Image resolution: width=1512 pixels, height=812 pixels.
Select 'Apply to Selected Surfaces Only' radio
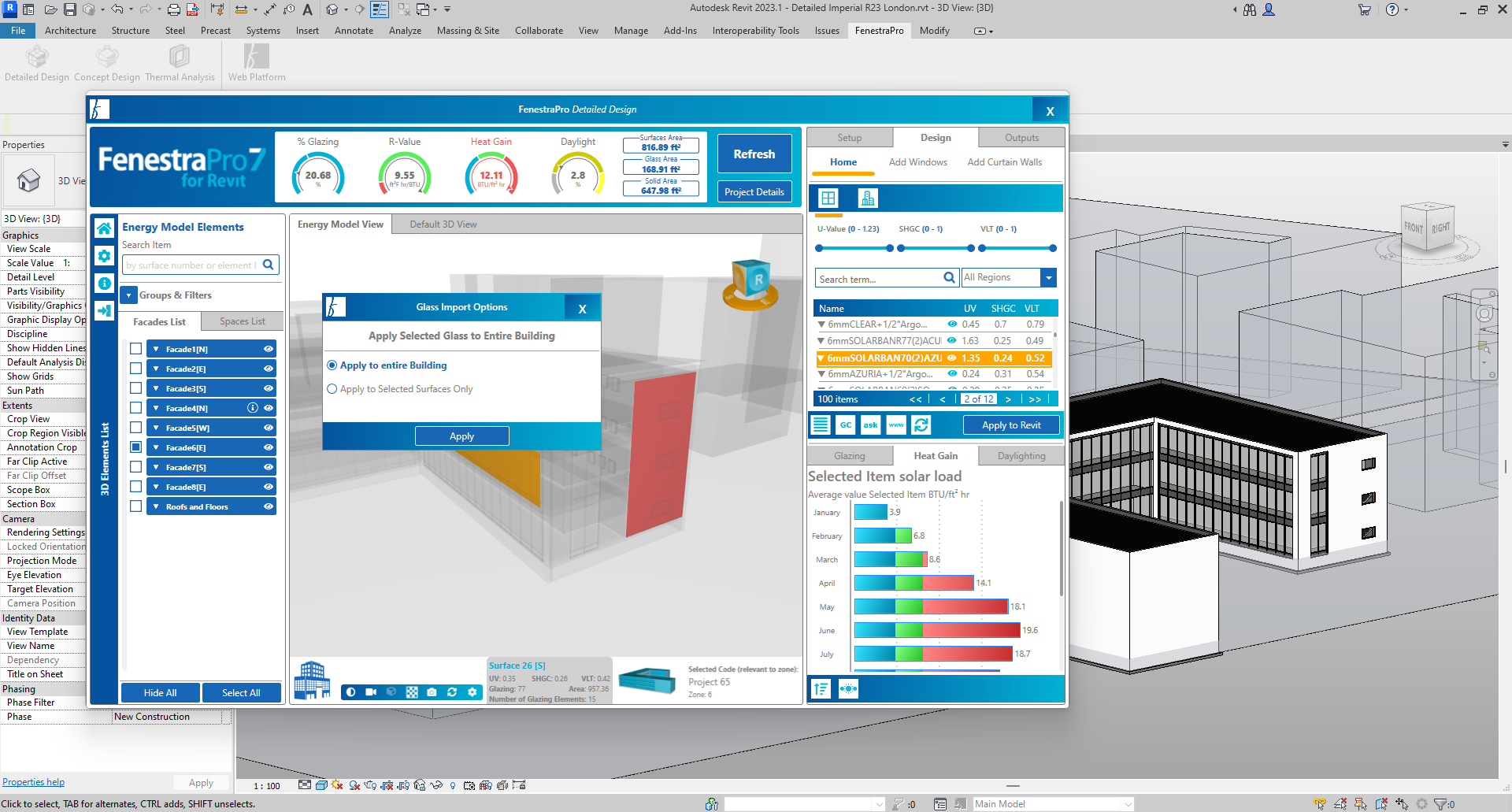pyautogui.click(x=332, y=389)
